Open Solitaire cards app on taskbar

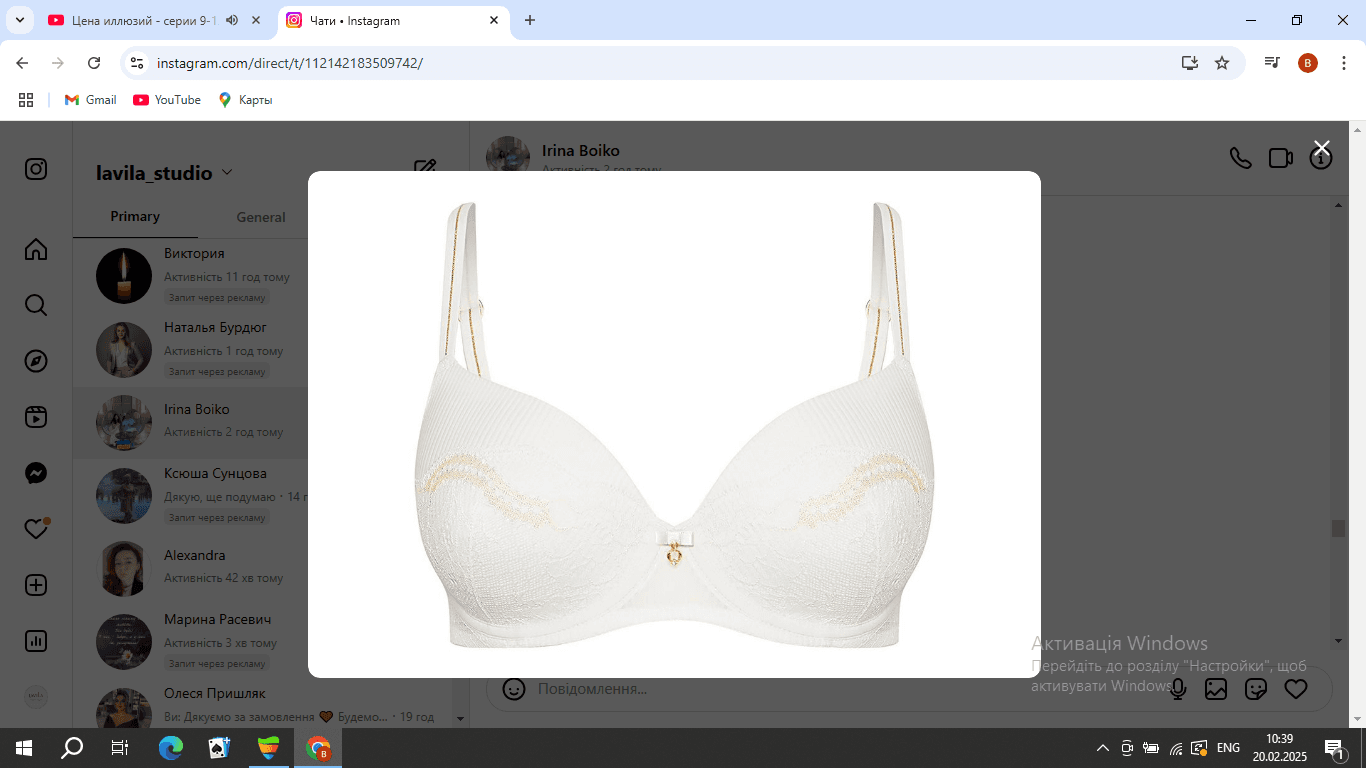pos(219,747)
